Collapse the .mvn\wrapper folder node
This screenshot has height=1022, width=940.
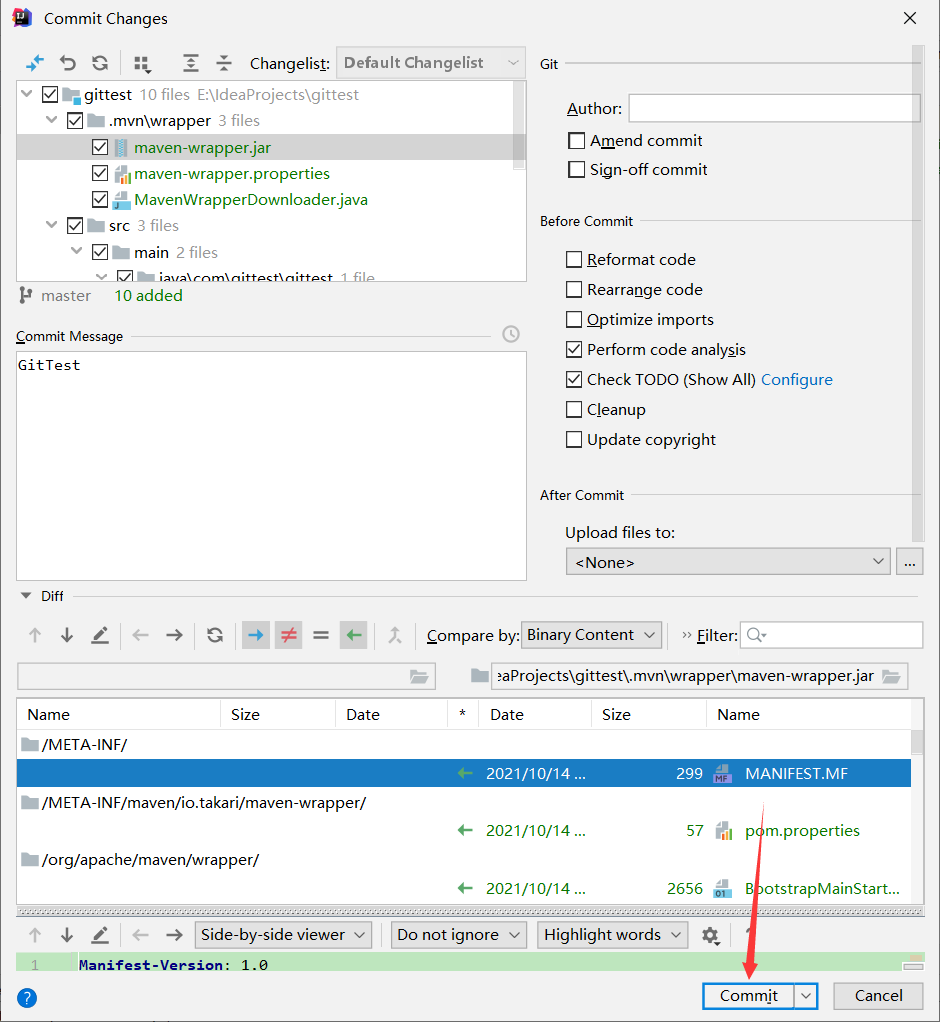pos(51,120)
